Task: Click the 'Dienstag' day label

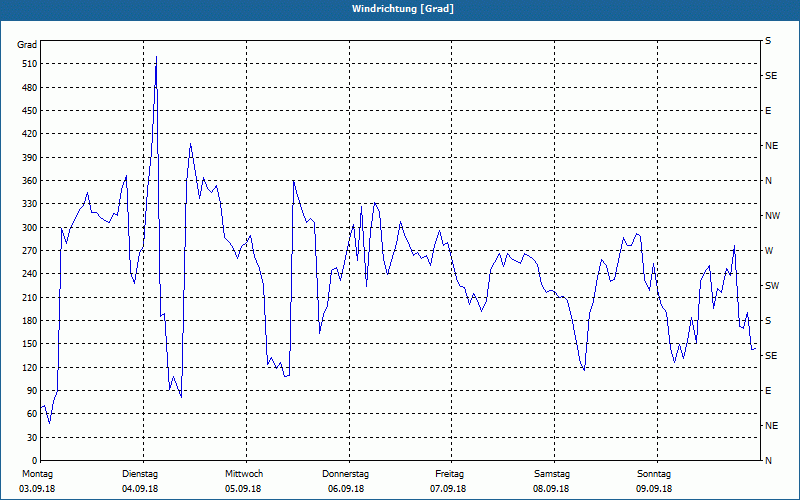Action: (x=140, y=474)
